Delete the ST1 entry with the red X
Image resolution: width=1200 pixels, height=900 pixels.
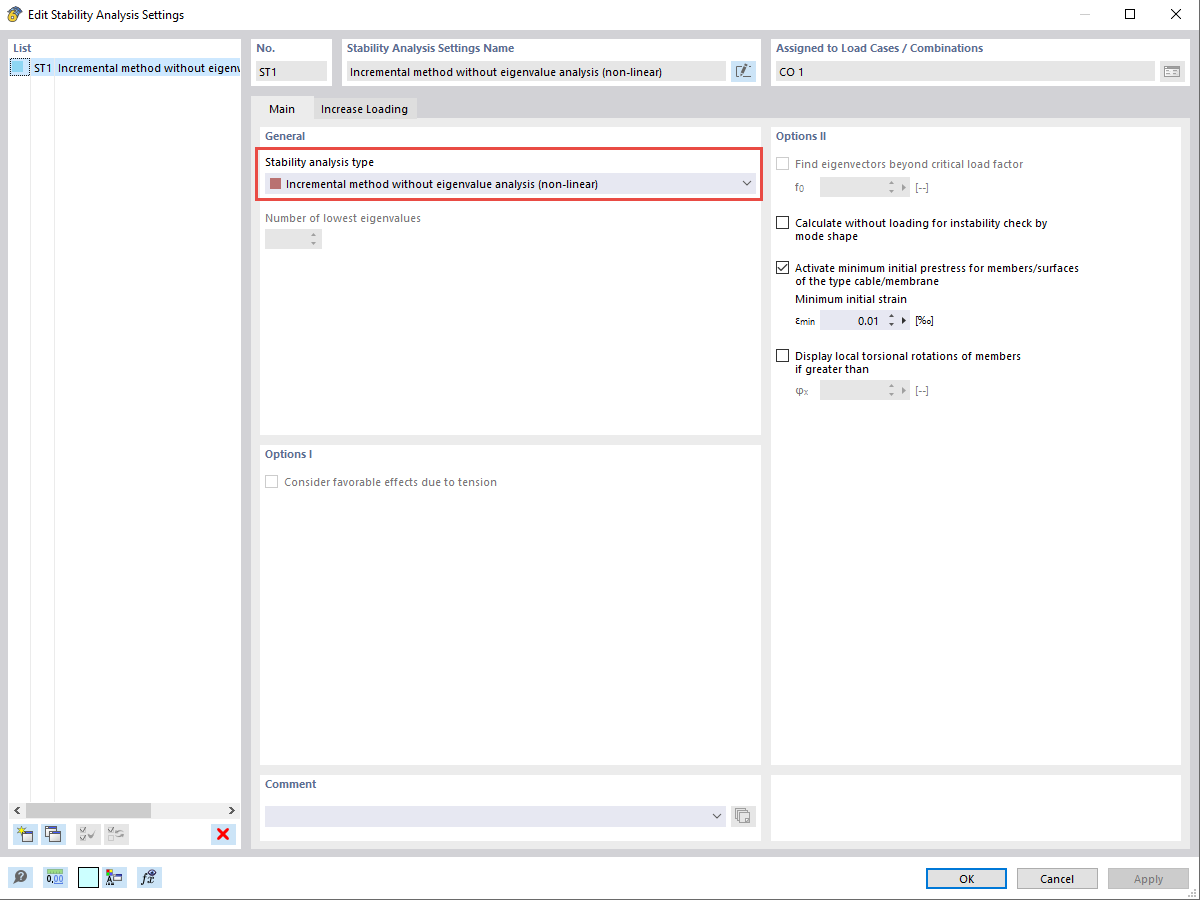point(223,834)
